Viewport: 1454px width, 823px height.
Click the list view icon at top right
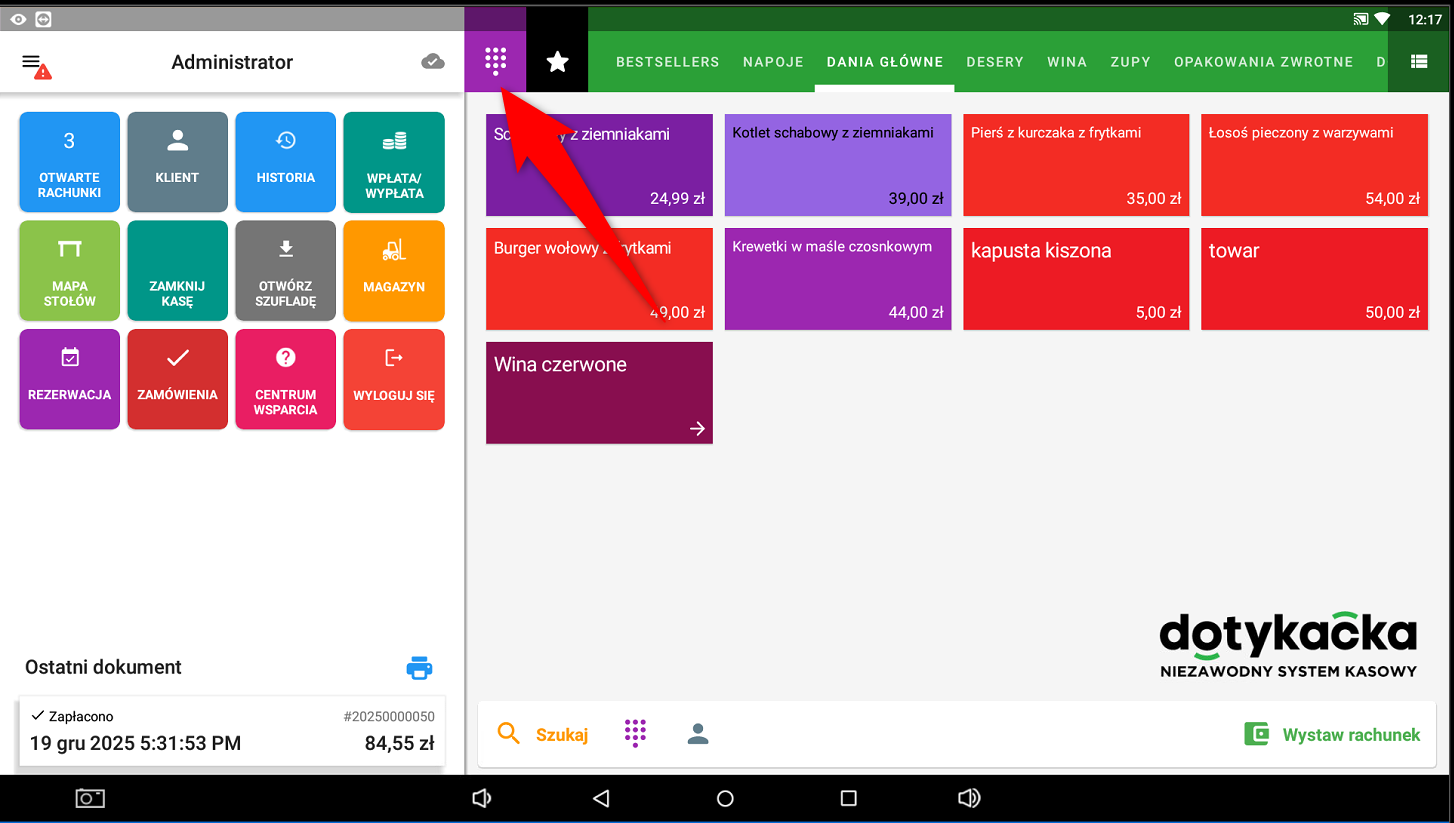(x=1418, y=62)
